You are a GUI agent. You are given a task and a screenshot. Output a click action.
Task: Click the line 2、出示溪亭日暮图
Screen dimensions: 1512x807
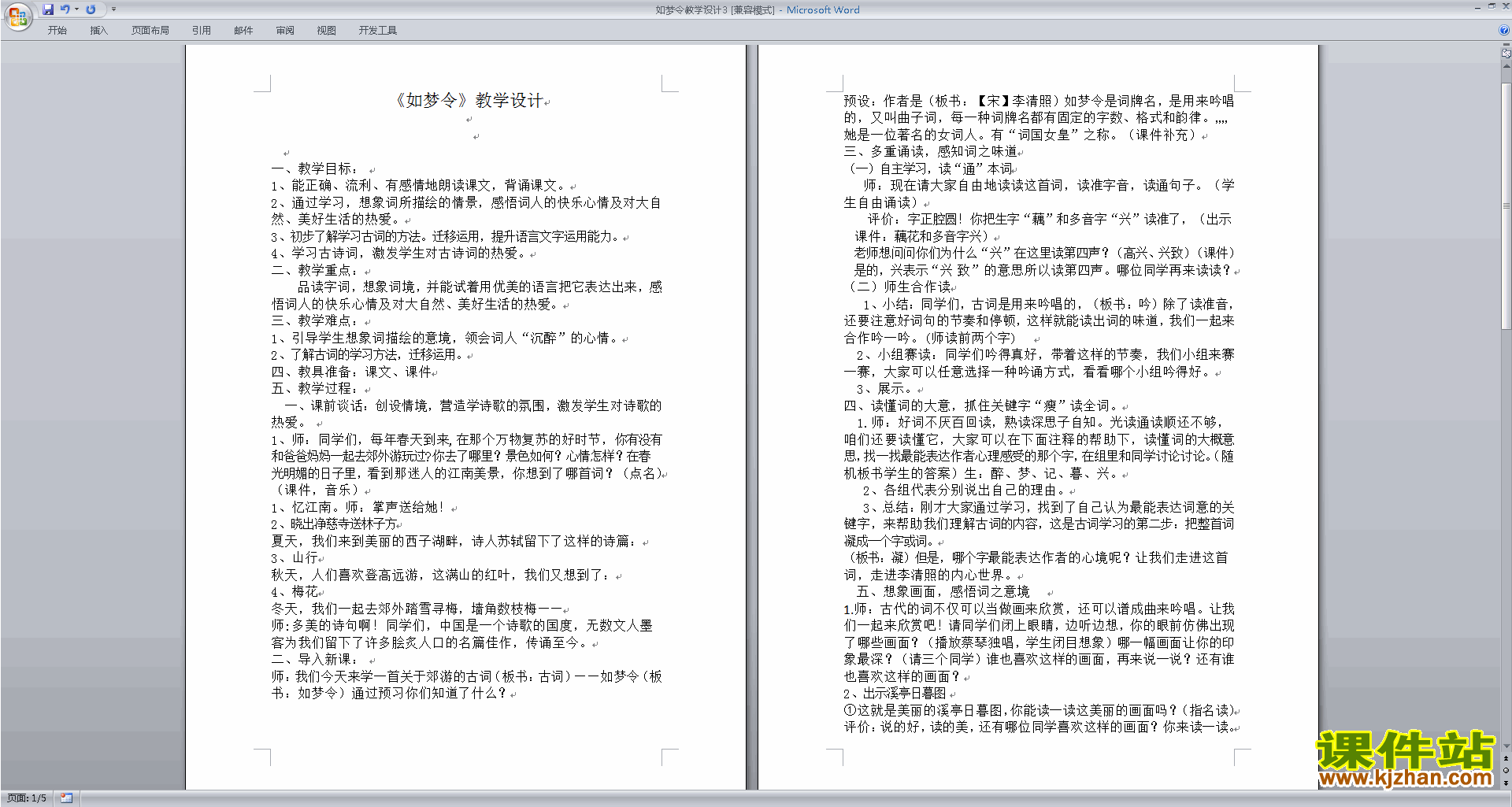point(895,693)
